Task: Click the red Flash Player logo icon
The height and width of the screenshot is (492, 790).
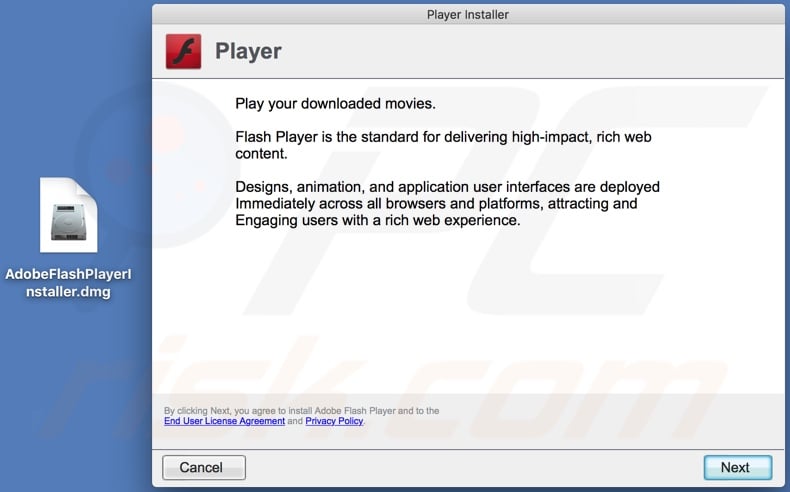Action: point(183,51)
